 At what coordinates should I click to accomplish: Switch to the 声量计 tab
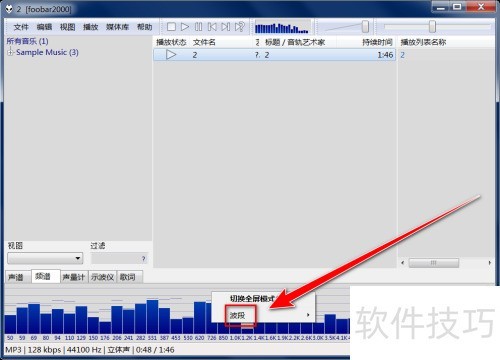click(74, 277)
